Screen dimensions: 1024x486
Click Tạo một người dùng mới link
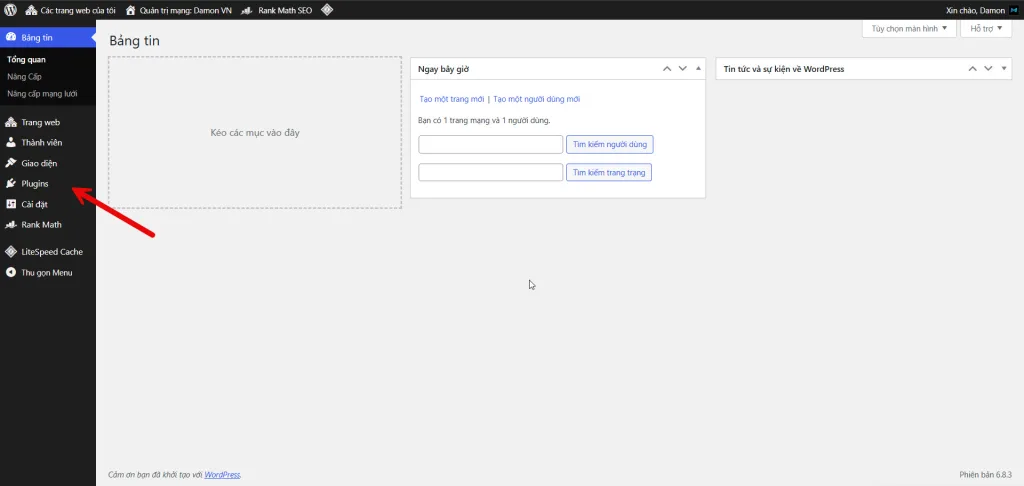pos(536,99)
